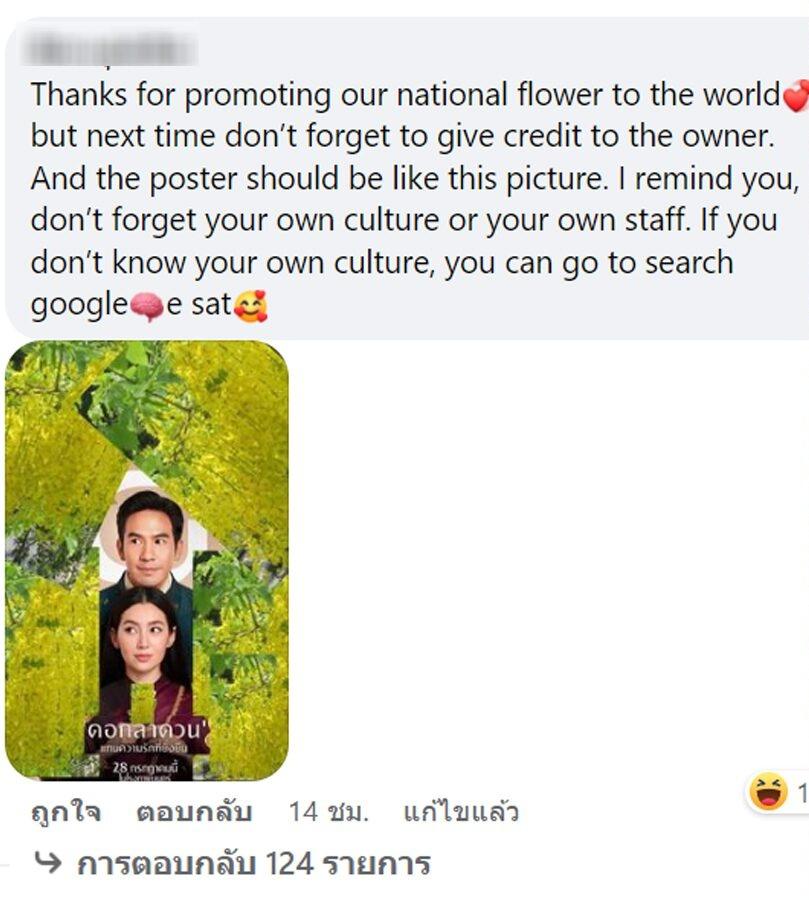
Task: Click the laughing reaction emoji icon
Action: 767,793
